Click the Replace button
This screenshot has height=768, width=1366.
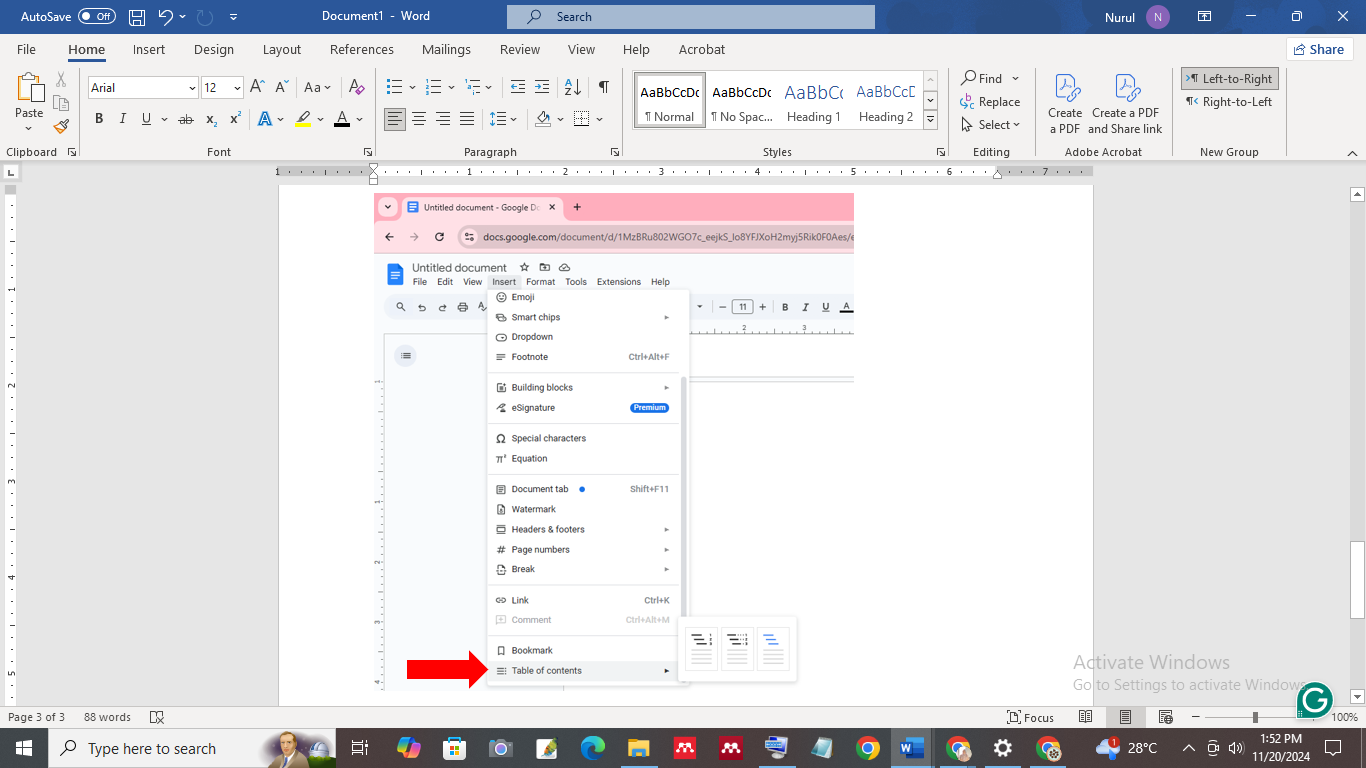pos(991,102)
